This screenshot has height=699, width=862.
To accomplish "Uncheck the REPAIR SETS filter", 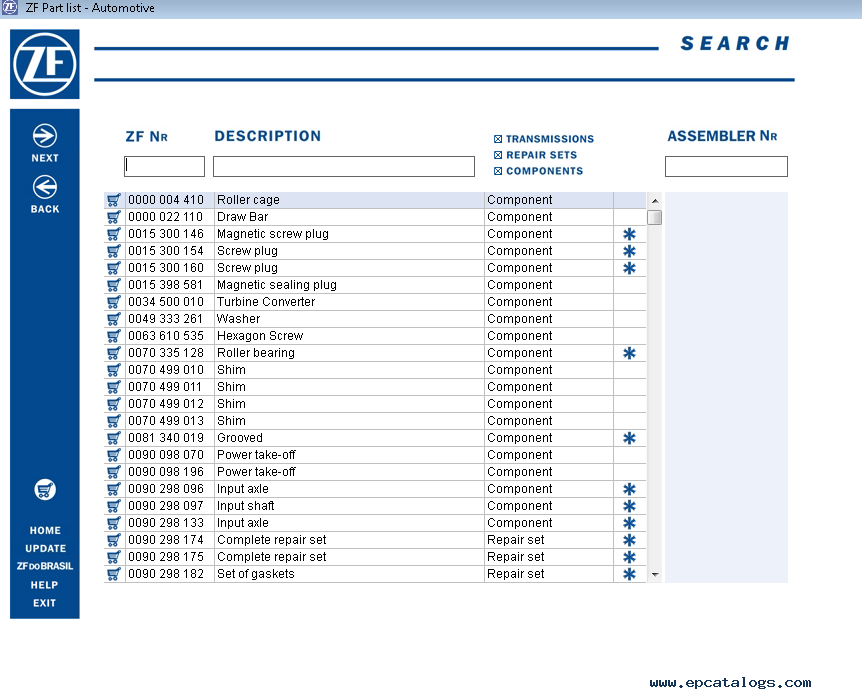I will coord(498,155).
